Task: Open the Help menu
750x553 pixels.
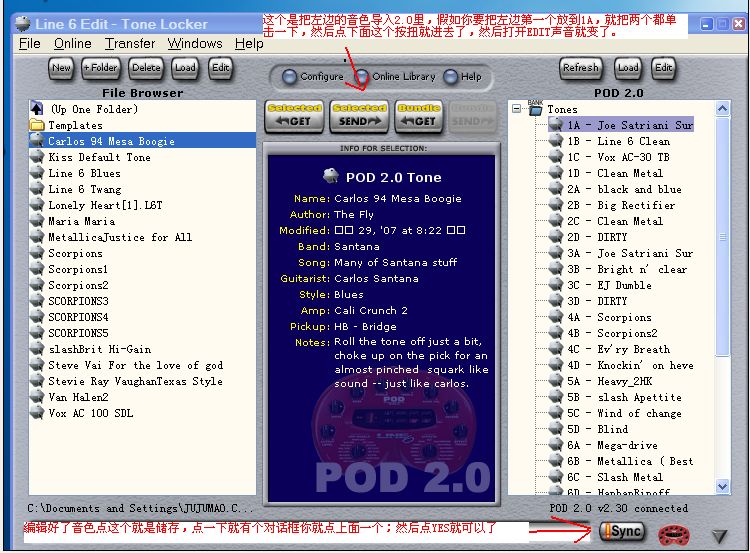Action: click(249, 44)
